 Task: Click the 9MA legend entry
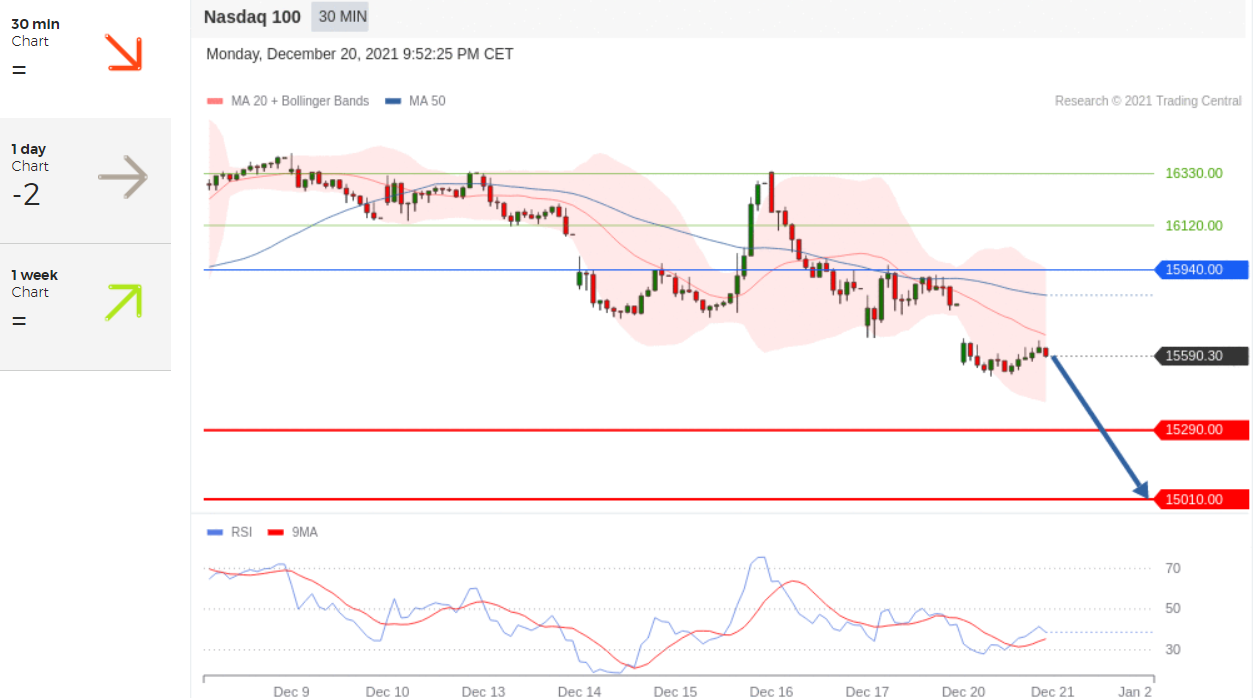[293, 532]
